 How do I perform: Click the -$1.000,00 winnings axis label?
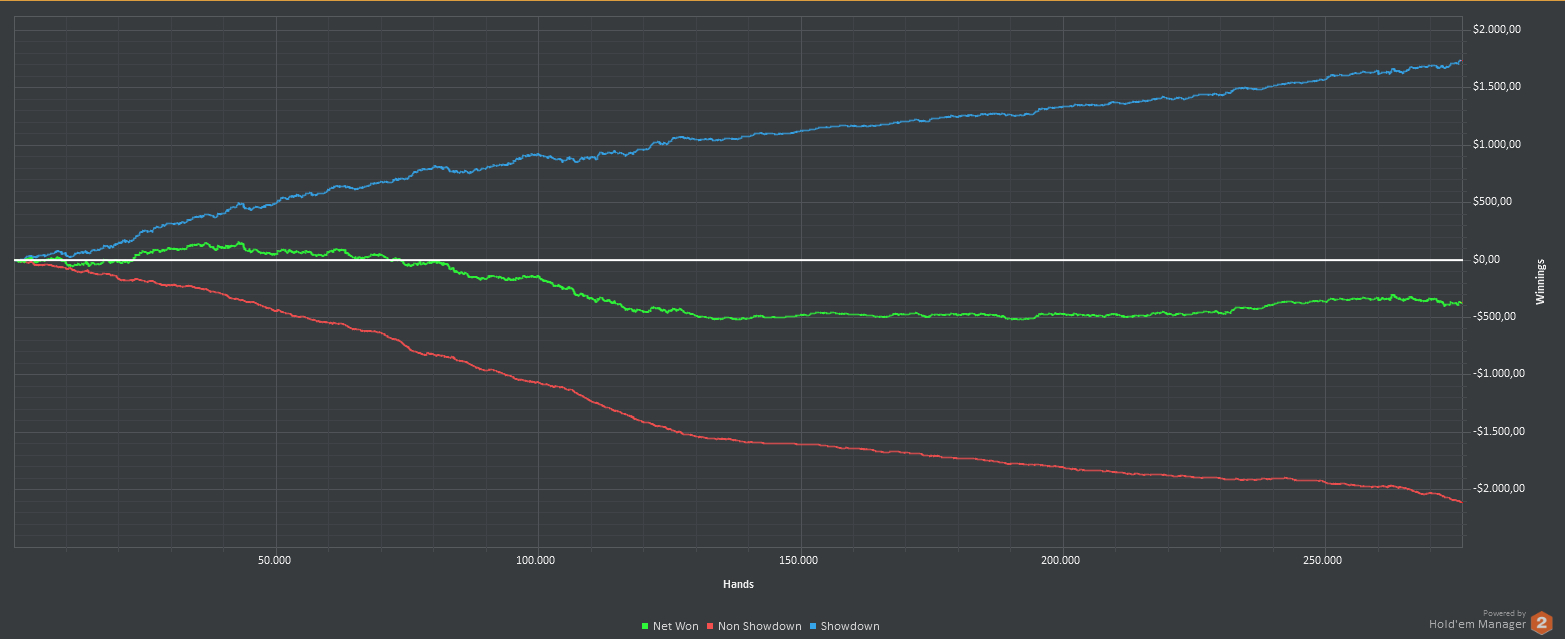1499,374
